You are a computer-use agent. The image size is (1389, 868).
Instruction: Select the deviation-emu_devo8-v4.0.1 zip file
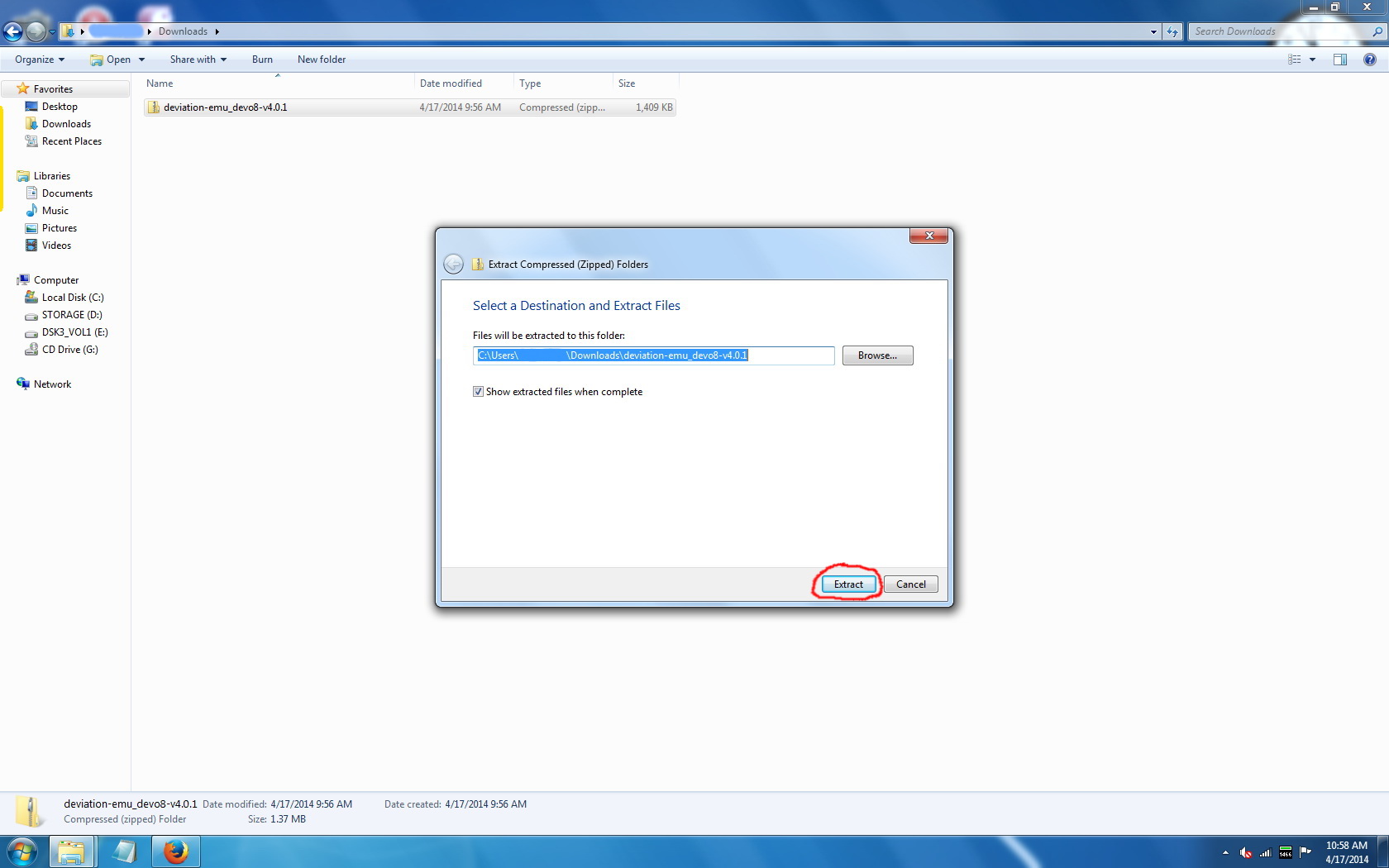pos(225,107)
